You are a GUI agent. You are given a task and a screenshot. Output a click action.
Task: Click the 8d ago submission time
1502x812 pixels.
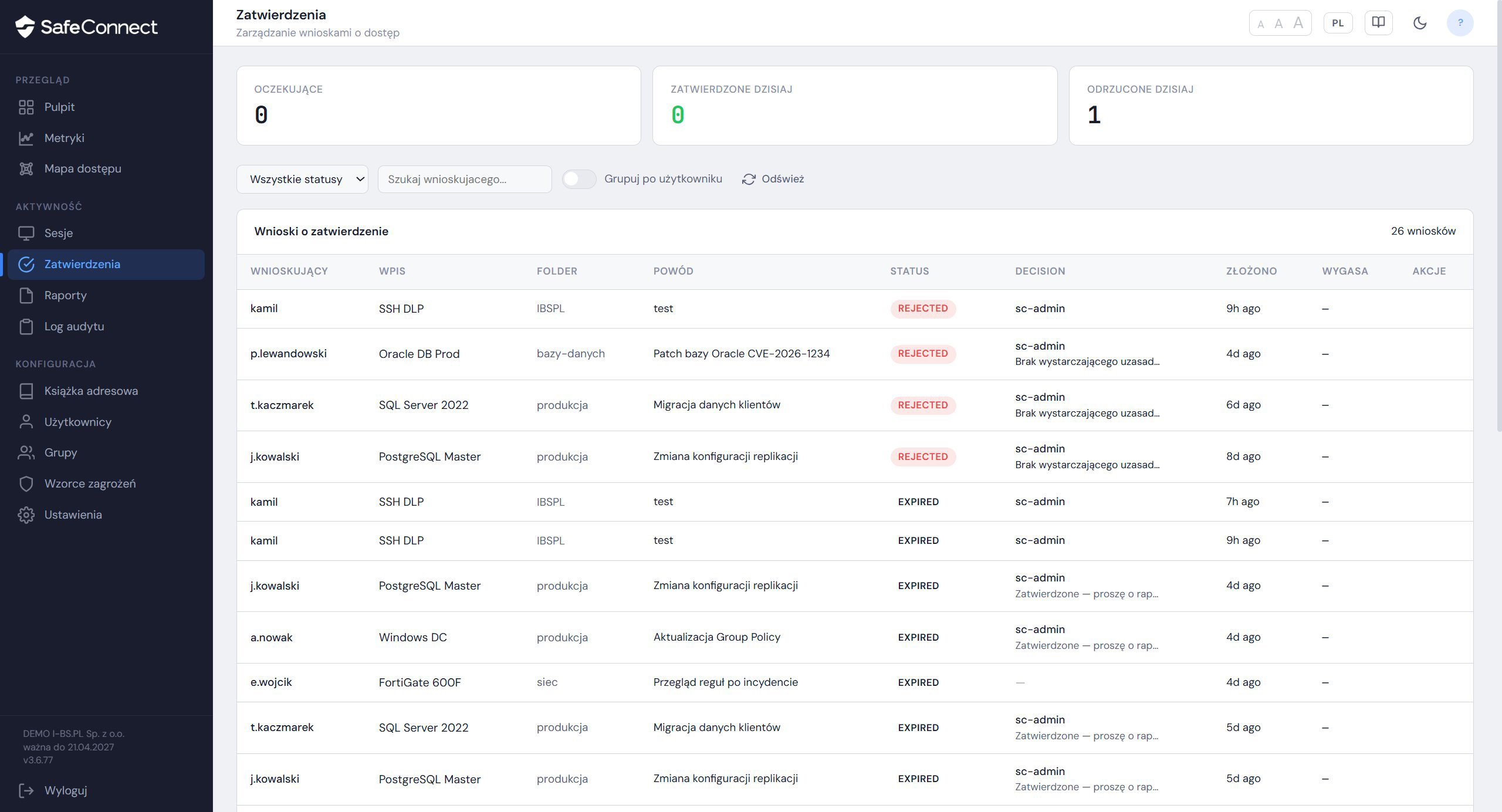point(1243,456)
